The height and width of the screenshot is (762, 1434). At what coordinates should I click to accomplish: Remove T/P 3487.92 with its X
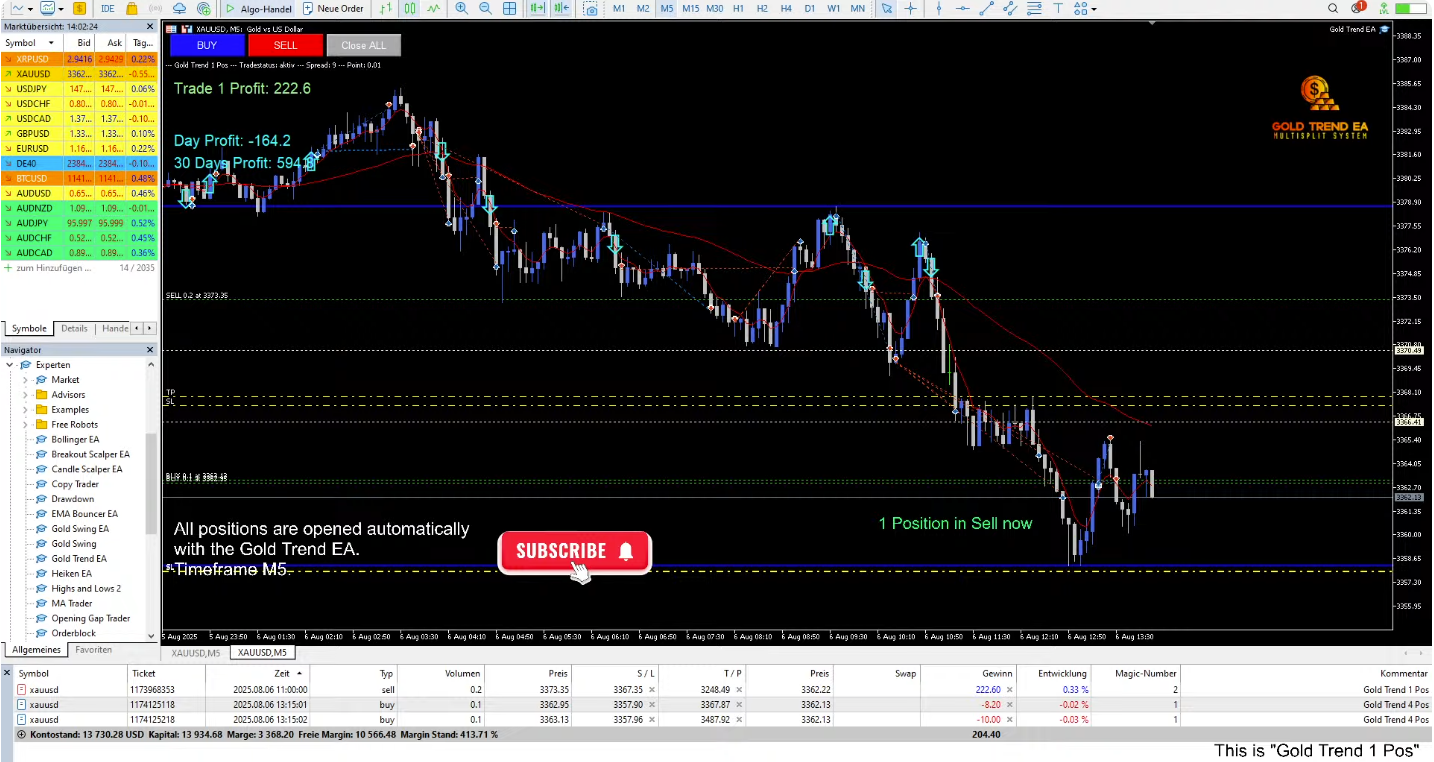pos(738,720)
